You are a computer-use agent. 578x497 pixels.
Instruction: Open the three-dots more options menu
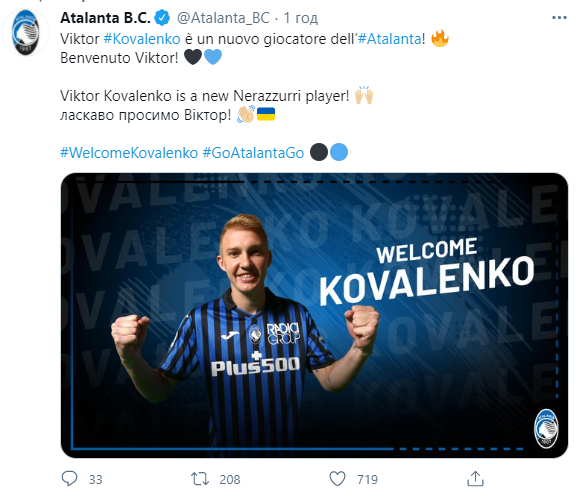pos(559,18)
